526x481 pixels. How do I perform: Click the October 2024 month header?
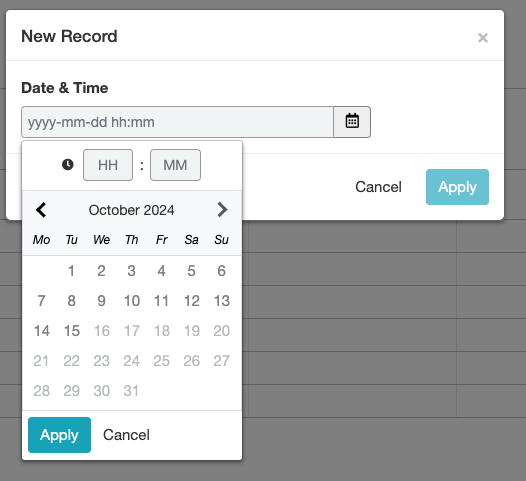(132, 210)
